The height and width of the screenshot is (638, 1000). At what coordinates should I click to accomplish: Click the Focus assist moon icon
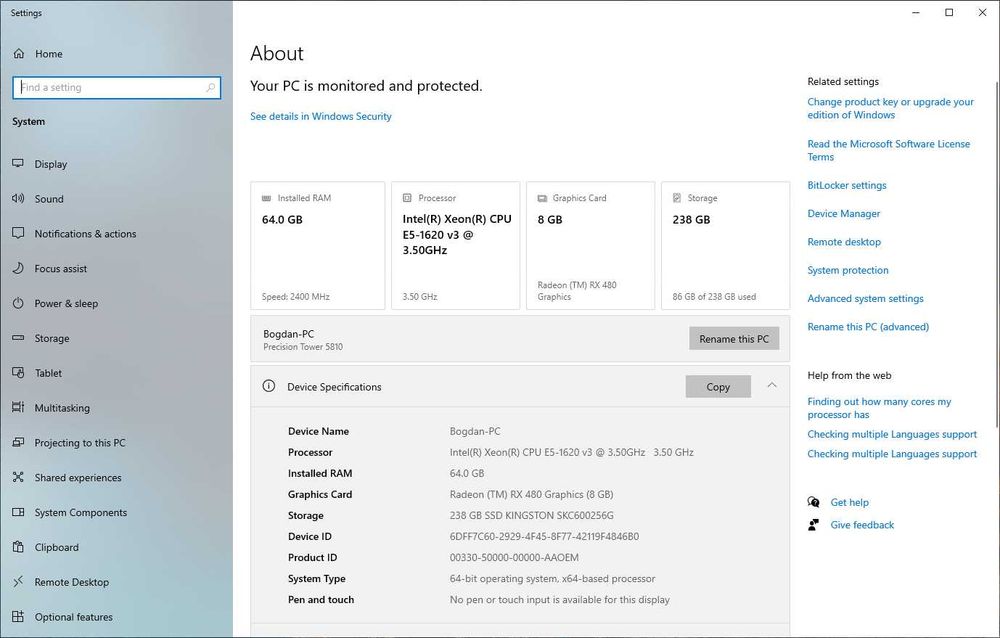click(x=18, y=268)
